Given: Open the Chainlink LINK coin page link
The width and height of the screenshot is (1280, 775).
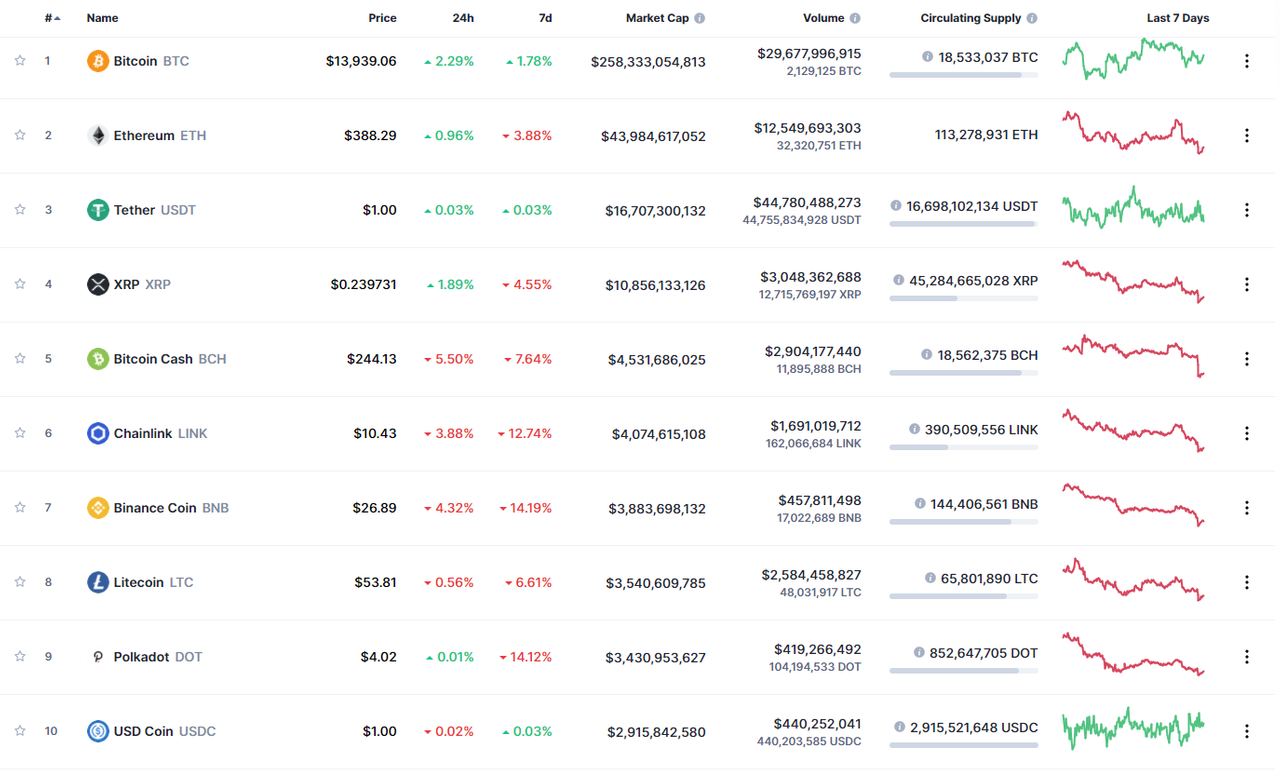Looking at the screenshot, I should pos(161,433).
